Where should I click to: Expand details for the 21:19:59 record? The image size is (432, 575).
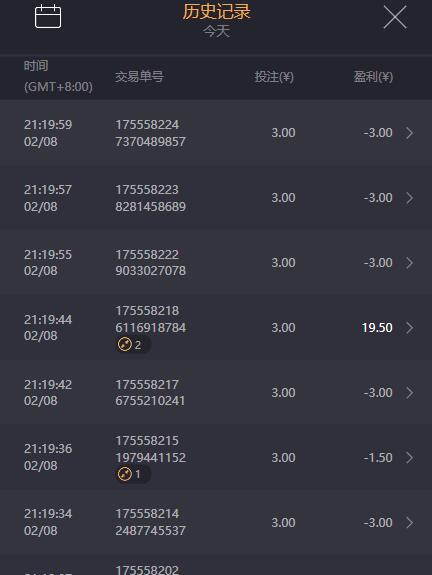coord(410,133)
